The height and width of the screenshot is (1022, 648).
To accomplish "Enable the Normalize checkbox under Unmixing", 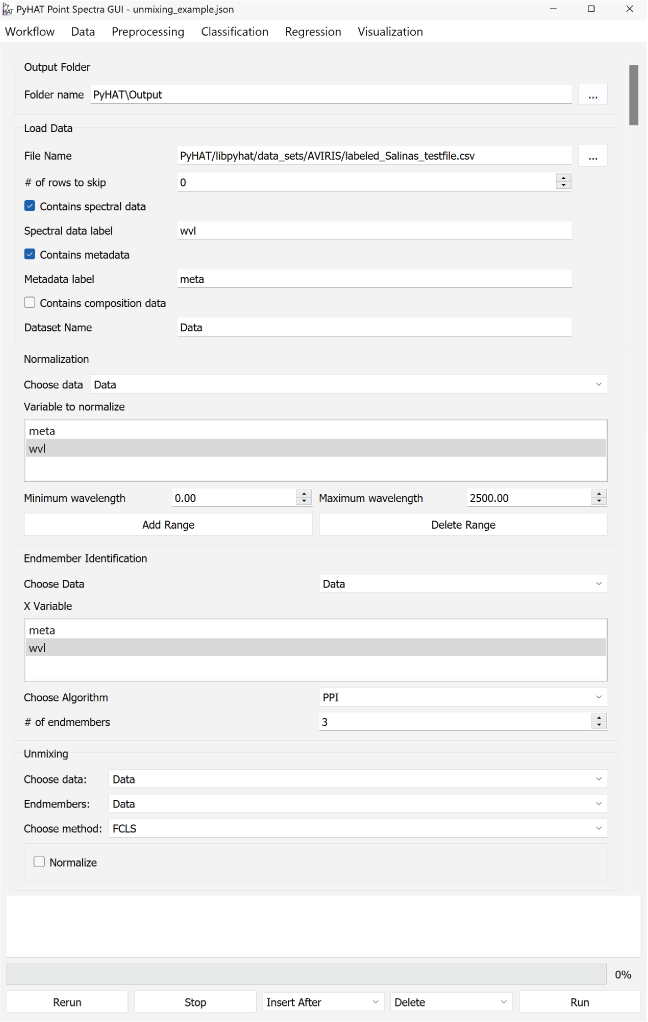I will tap(40, 862).
